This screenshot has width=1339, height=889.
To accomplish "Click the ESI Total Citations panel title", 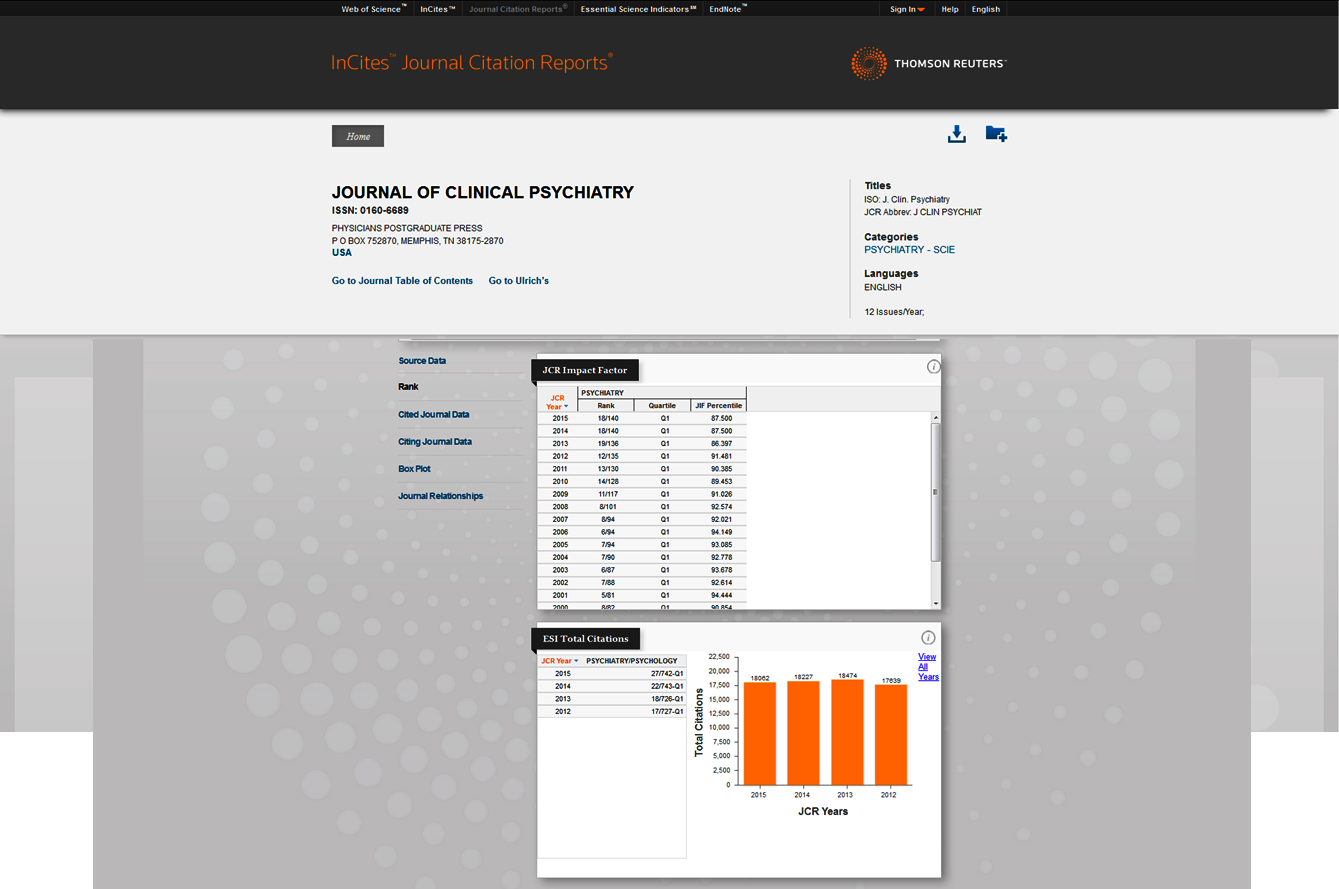I will point(586,639).
